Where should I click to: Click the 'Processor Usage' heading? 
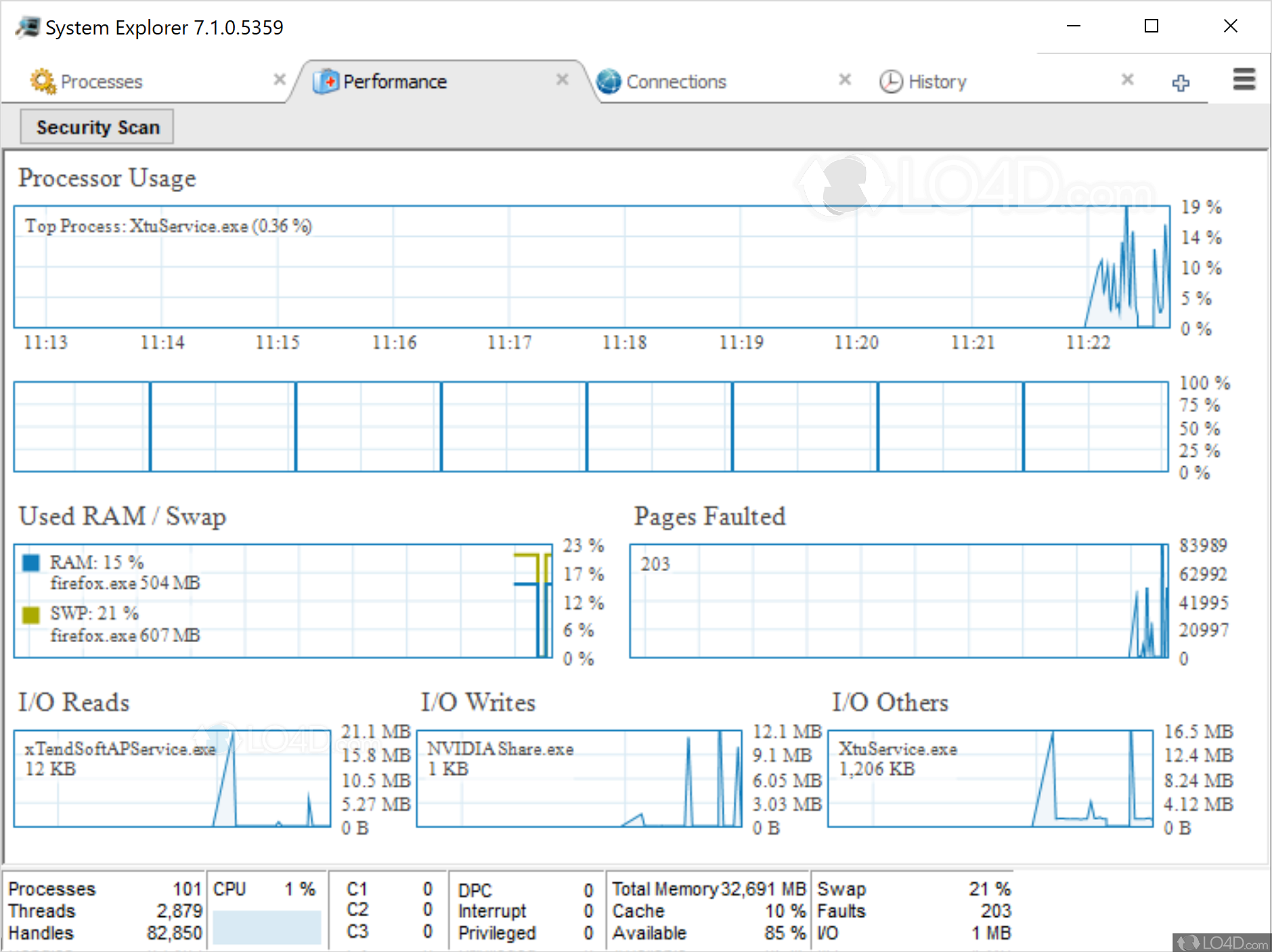pyautogui.click(x=107, y=178)
